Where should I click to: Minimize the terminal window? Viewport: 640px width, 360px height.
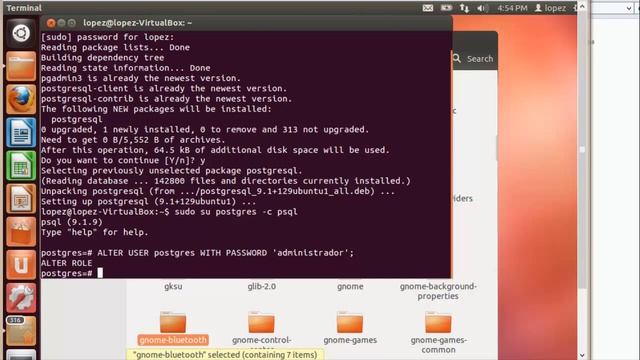(61, 23)
